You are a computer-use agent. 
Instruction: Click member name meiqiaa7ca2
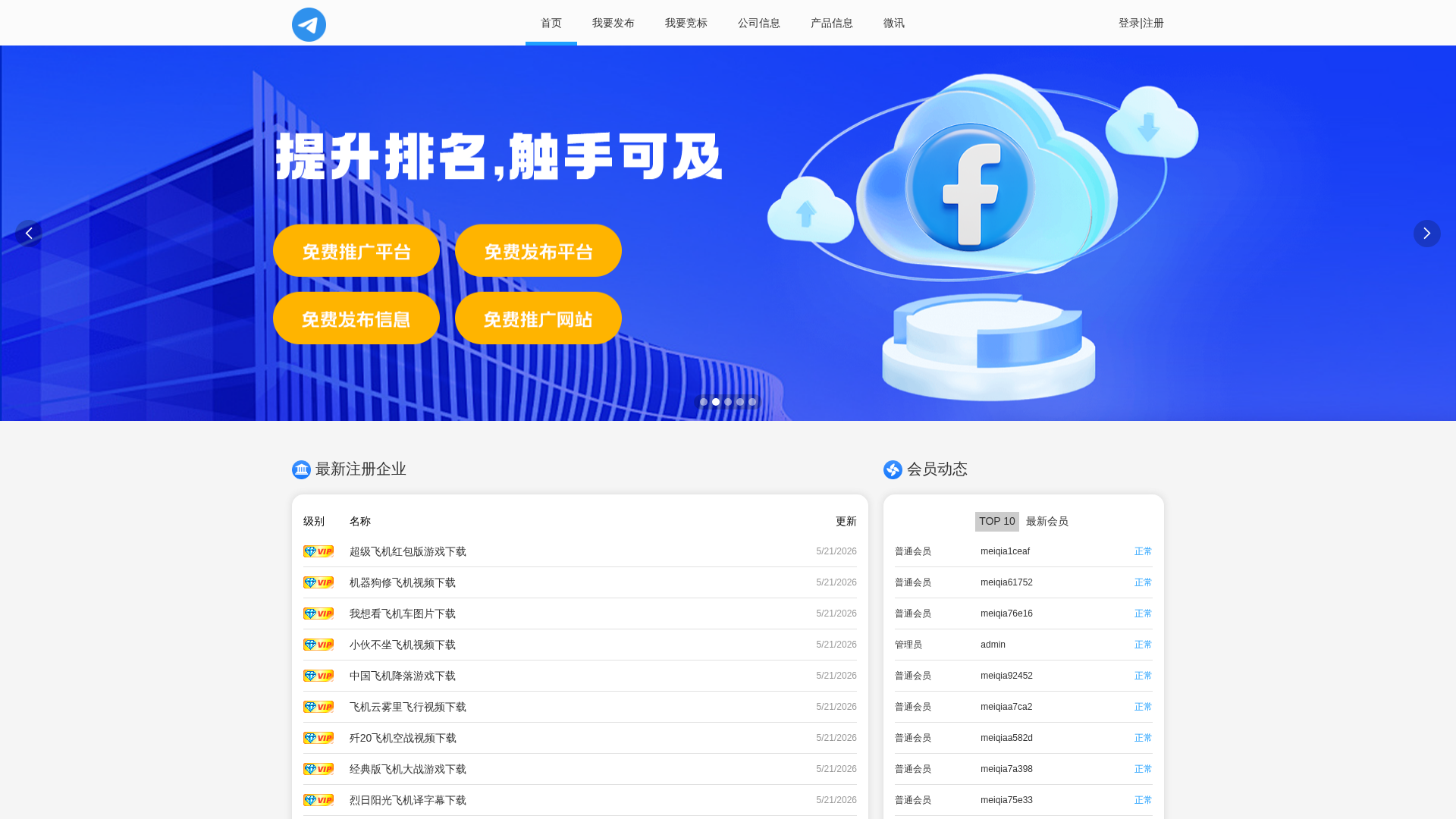(x=1006, y=707)
